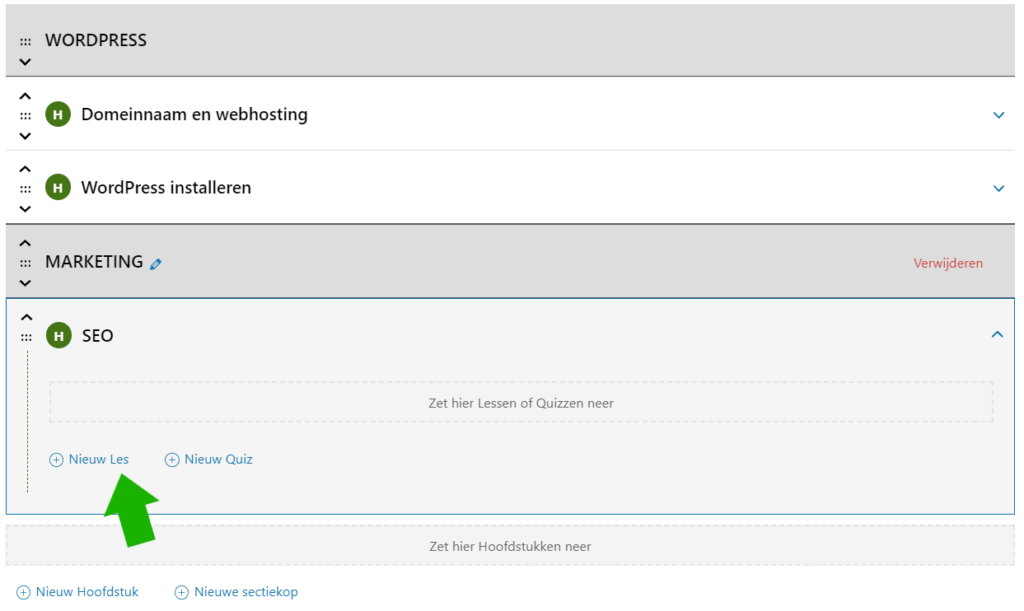Click the green H icon for SEO
This screenshot has width=1024, height=611.
pyautogui.click(x=59, y=336)
